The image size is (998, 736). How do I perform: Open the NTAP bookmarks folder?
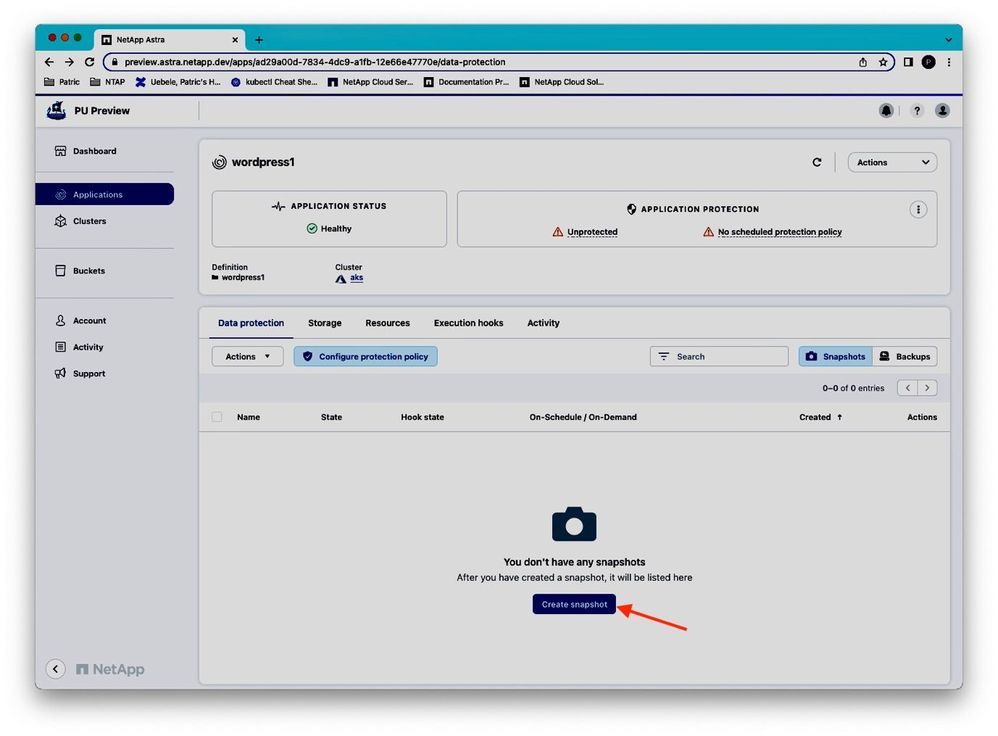click(x=108, y=81)
